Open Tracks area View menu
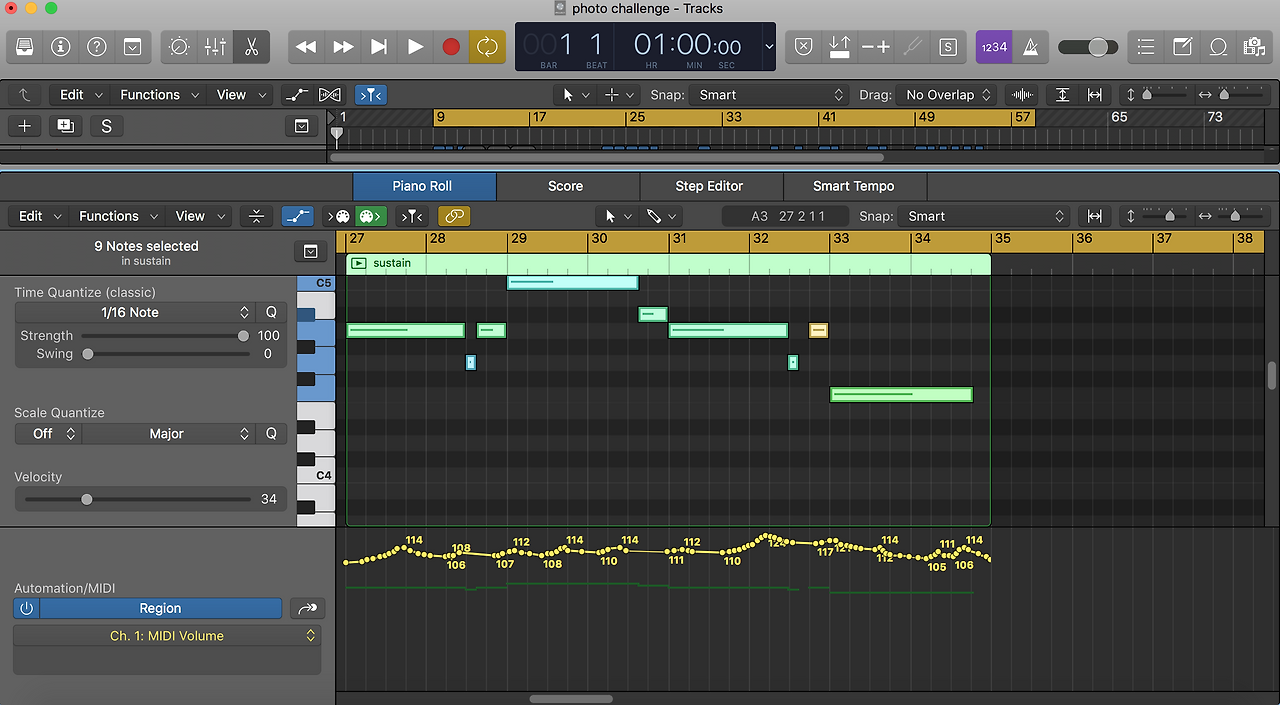The image size is (1280, 705). pos(240,95)
